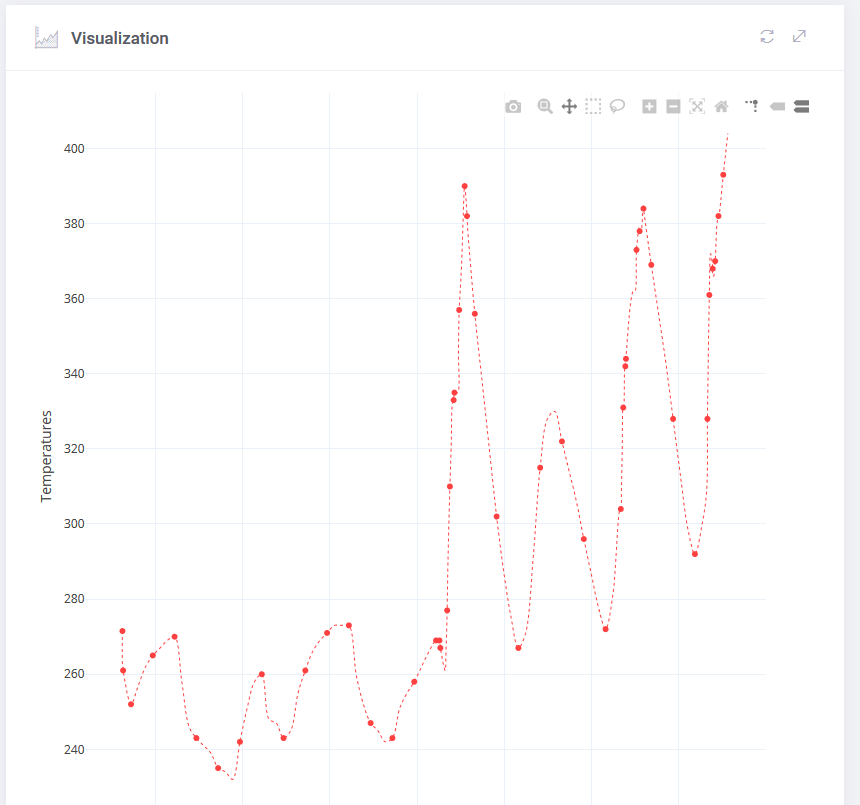Screen dimensions: 860x805
Task: Select the Zoom magnifier tool
Action: pyautogui.click(x=545, y=106)
